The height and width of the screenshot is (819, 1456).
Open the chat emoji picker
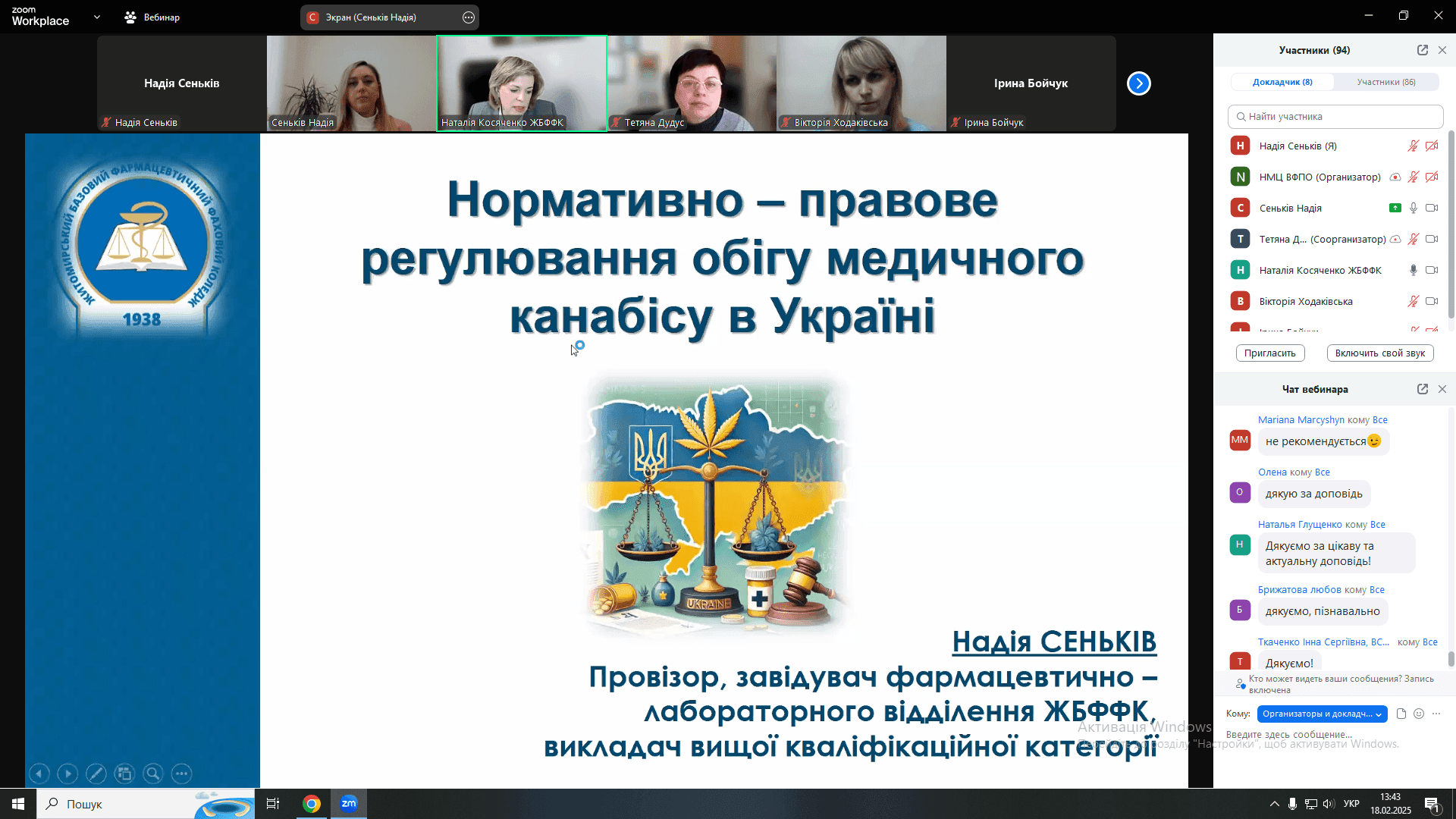pos(1419,714)
